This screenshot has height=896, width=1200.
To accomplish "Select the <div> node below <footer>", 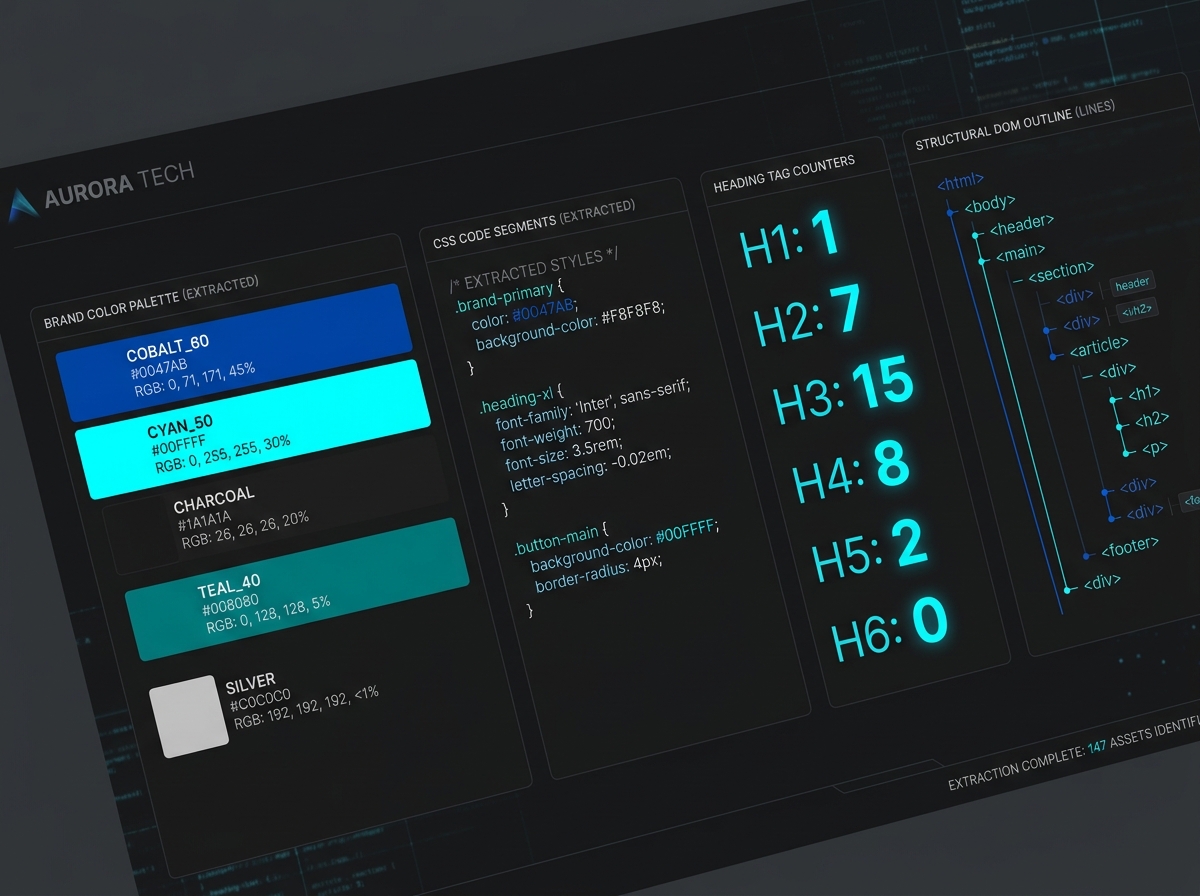I will click(x=1103, y=582).
